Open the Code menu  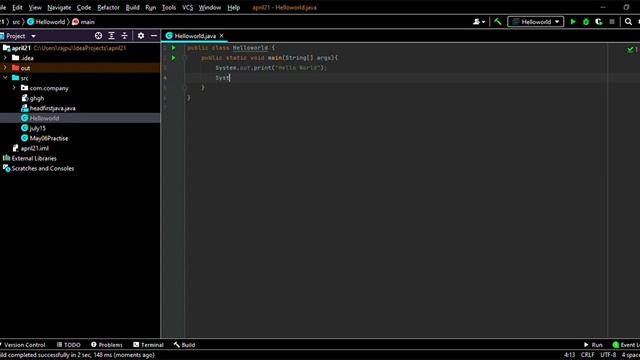(x=84, y=7)
